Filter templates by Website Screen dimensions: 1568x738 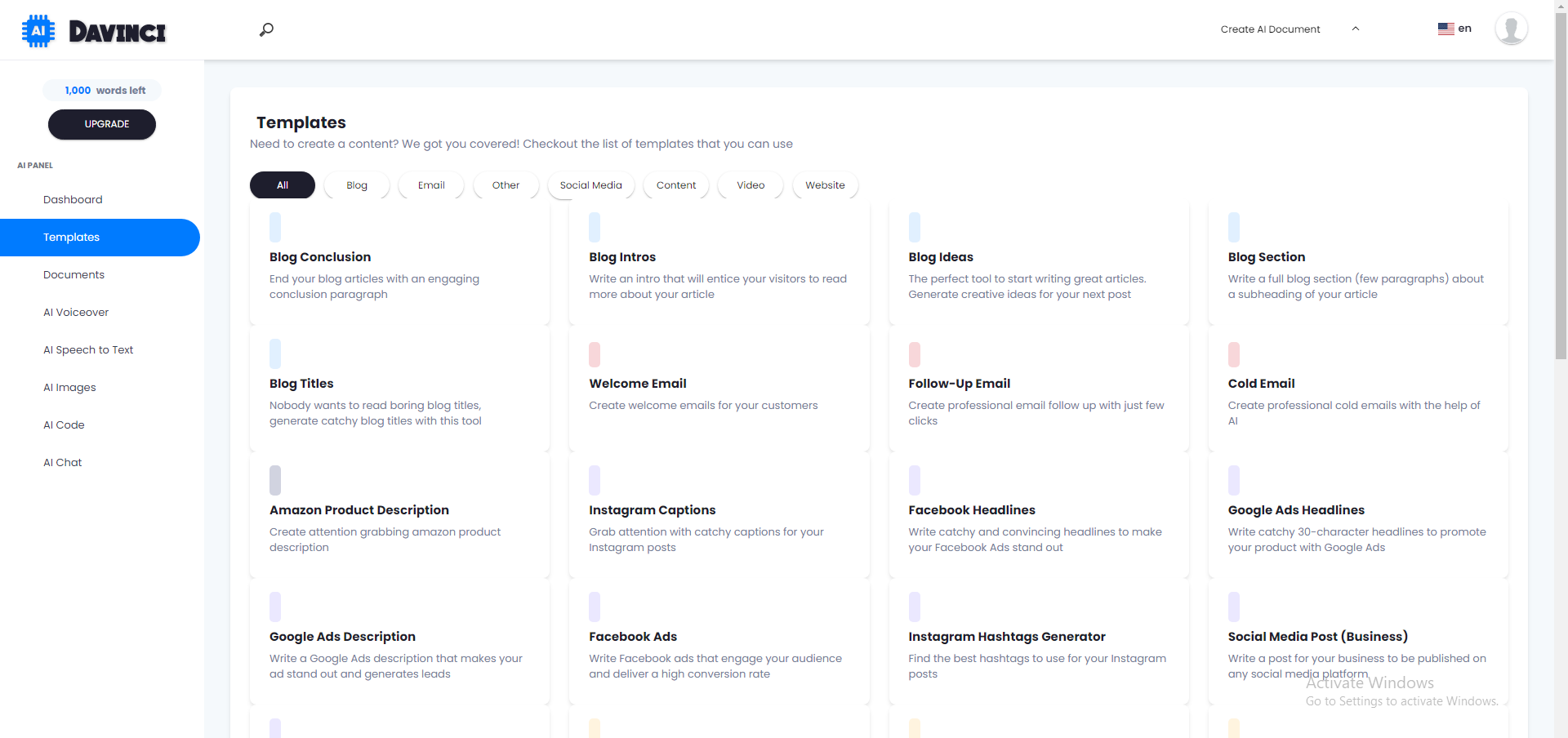tap(825, 185)
